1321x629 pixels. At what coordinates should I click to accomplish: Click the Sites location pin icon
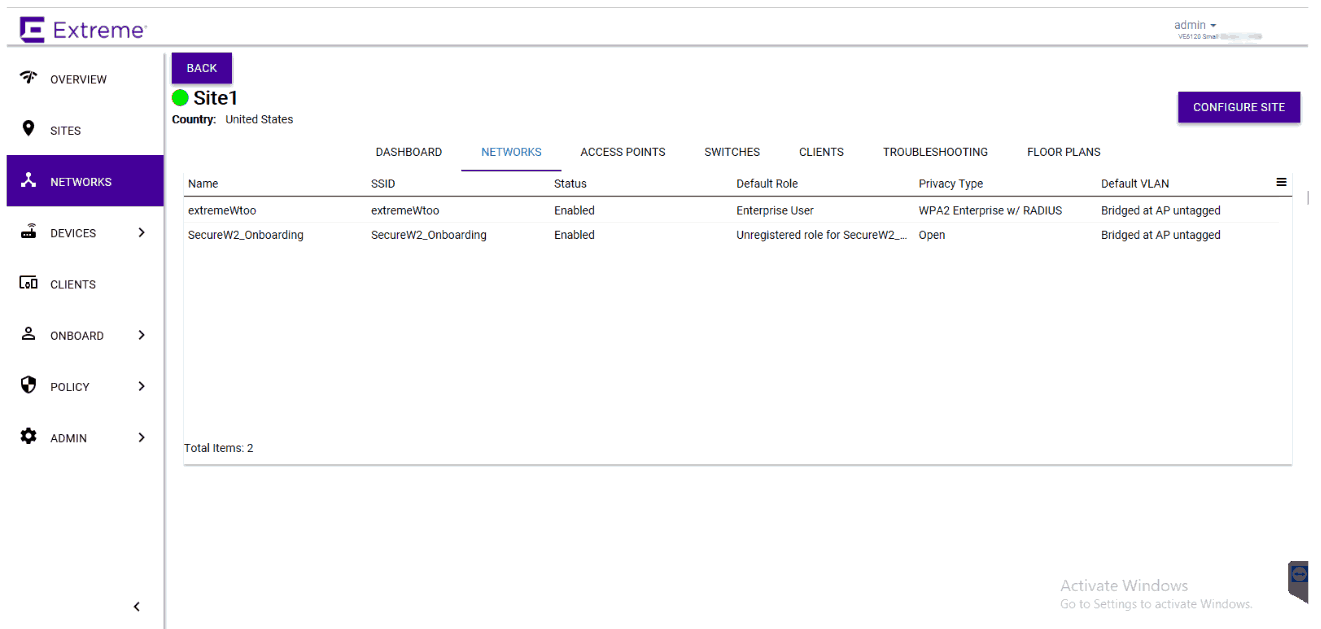29,130
